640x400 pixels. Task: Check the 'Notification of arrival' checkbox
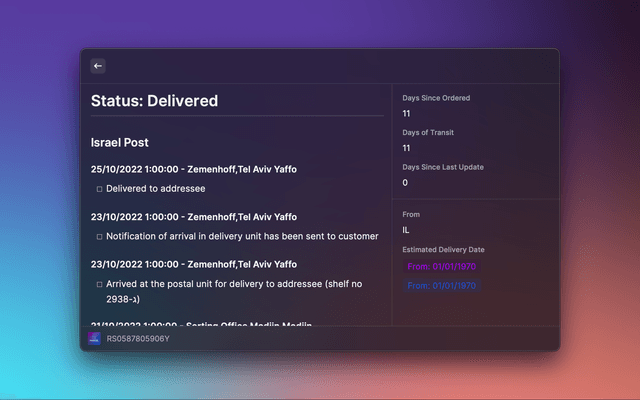click(99, 237)
